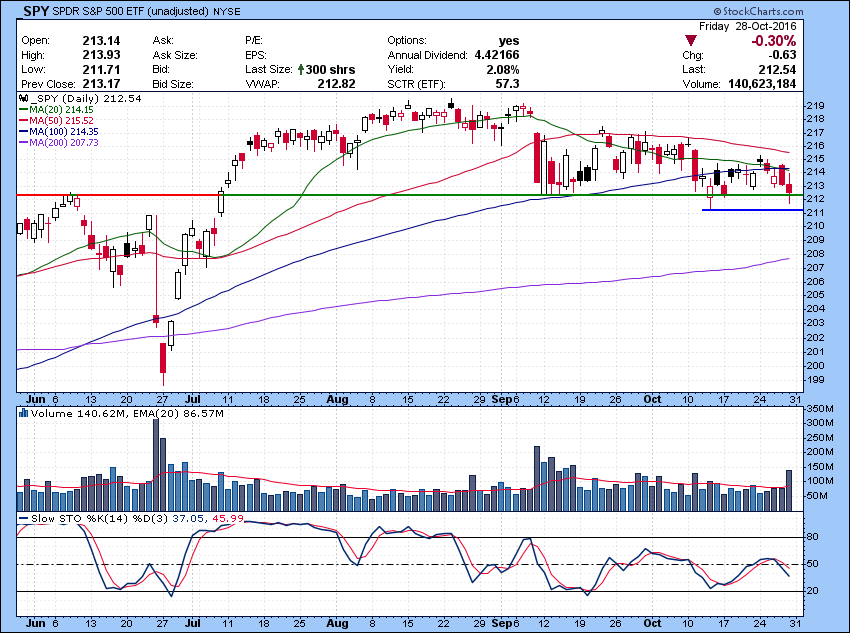This screenshot has height=633, width=850.
Task: Click the short blue support line near 211
Action: 752,210
